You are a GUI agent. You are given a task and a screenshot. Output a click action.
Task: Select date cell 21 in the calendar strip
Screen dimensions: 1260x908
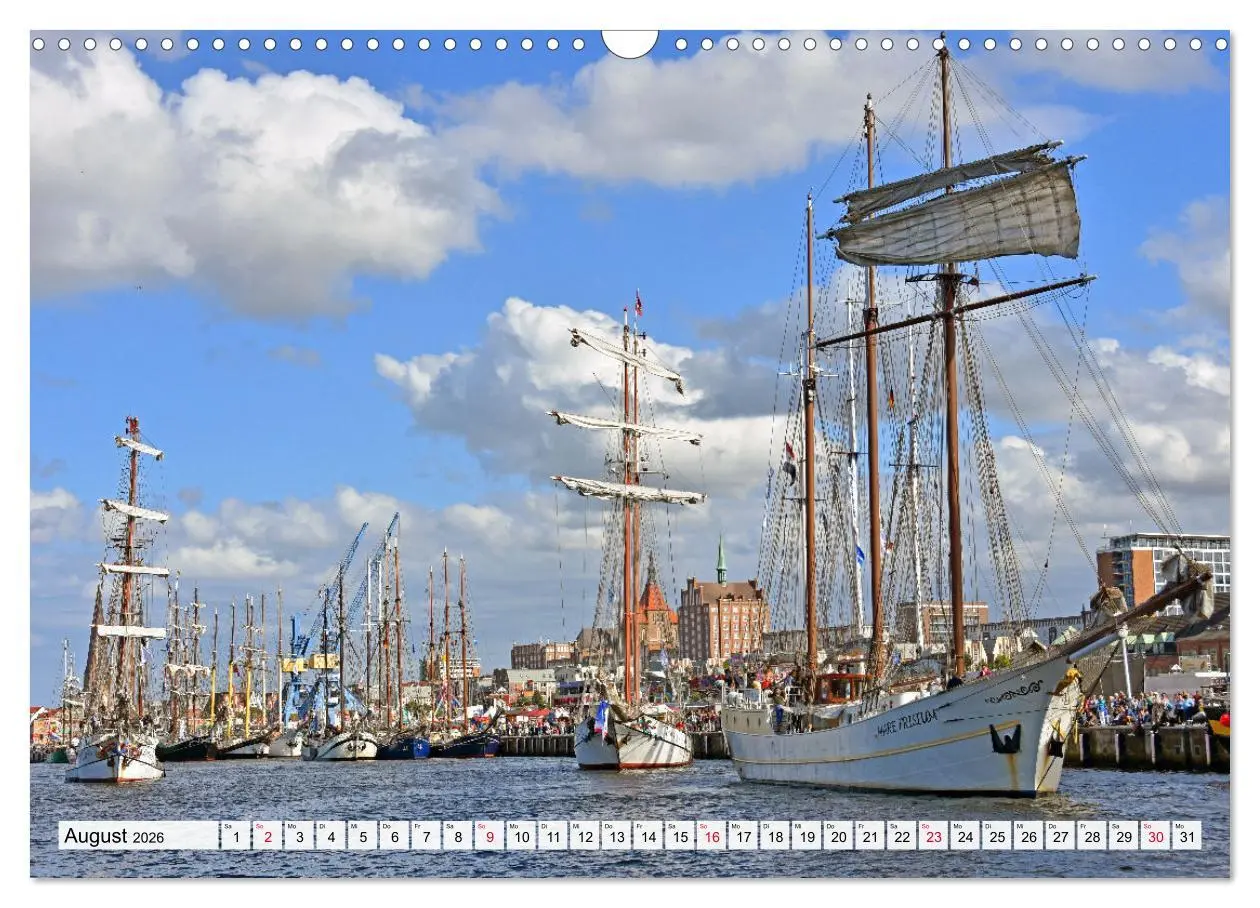[870, 836]
